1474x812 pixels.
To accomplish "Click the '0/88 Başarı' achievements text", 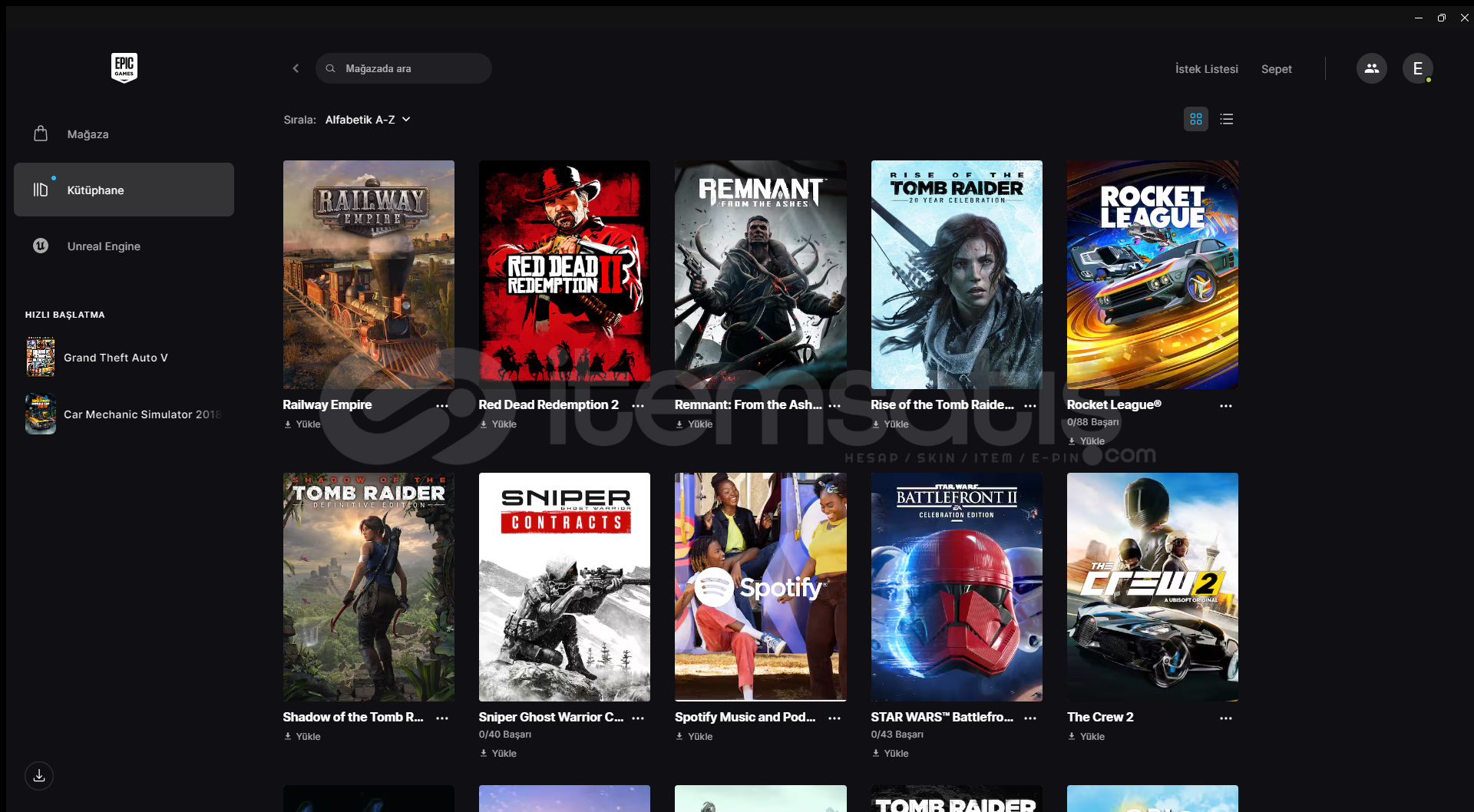I will (1092, 422).
